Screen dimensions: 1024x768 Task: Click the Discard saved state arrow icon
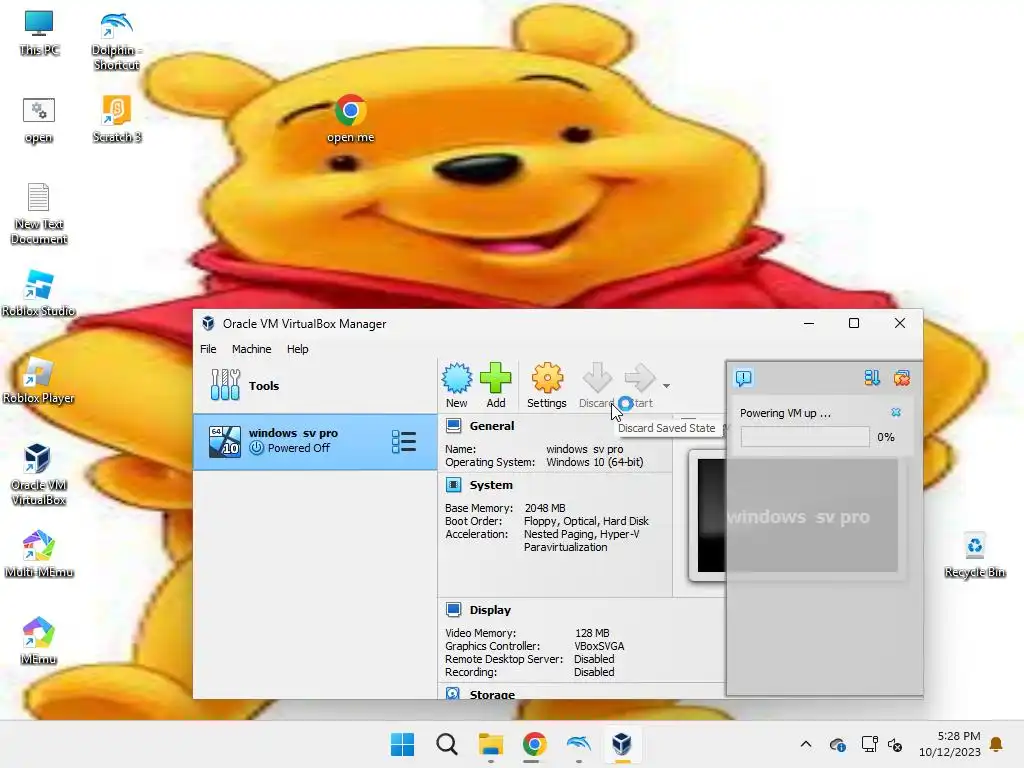coord(597,378)
